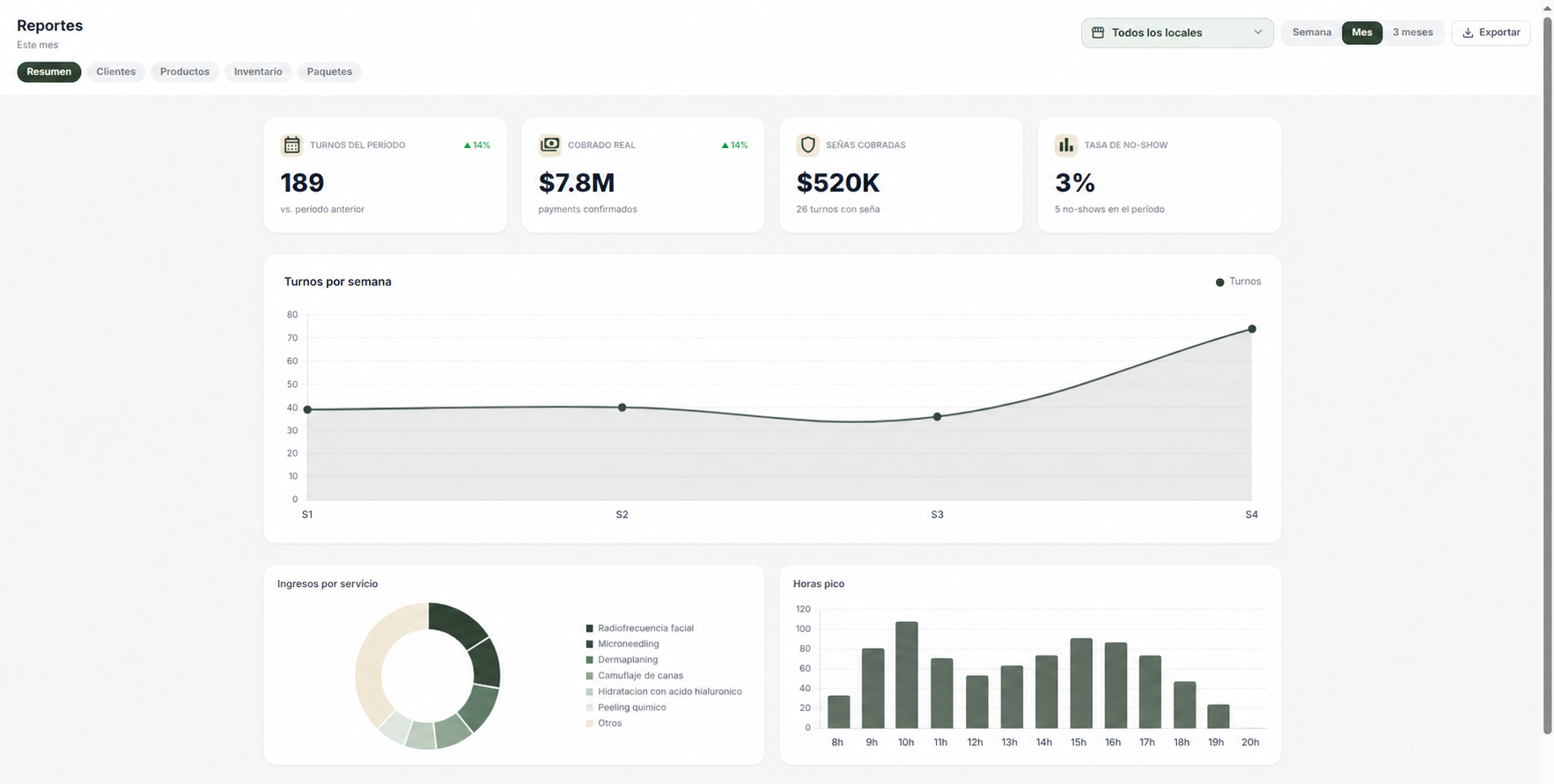Click the "$7.8M" cobrado real value
The image size is (1554, 784).
(577, 183)
